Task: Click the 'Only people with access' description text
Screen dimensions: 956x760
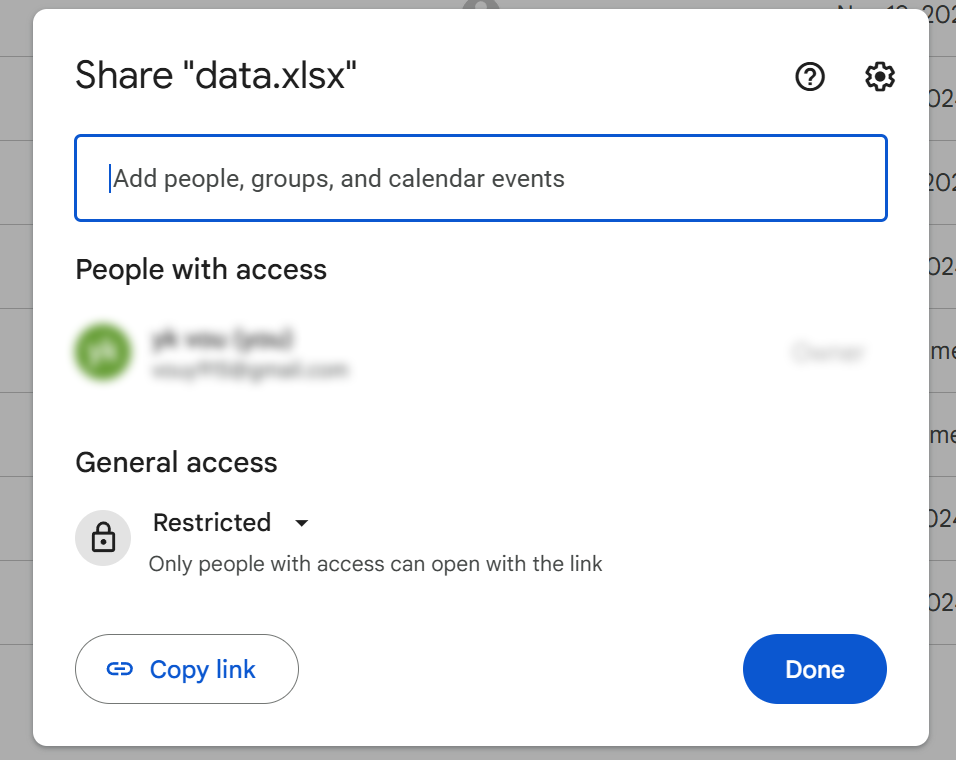Action: point(376,564)
